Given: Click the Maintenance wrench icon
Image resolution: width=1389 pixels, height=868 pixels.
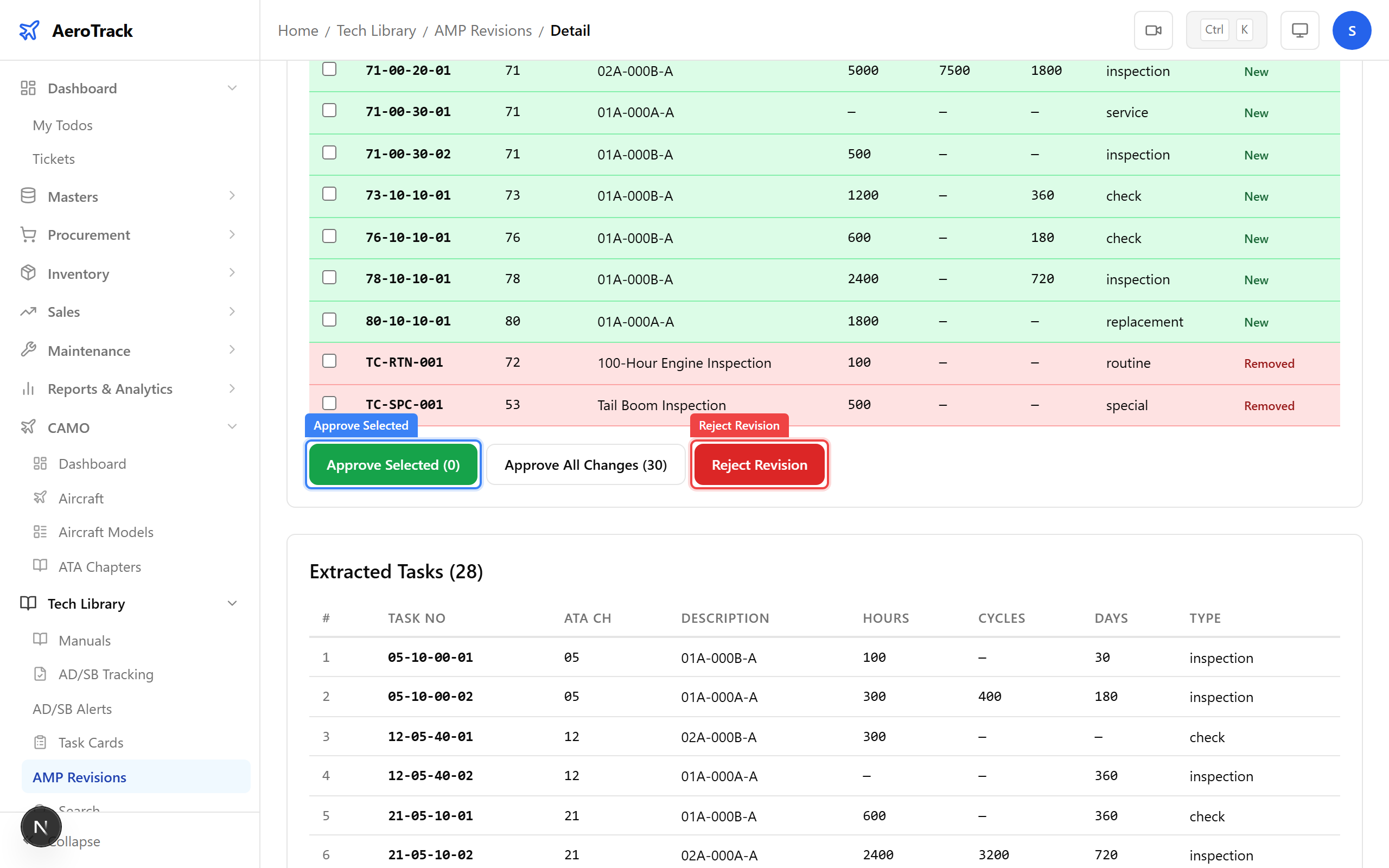Looking at the screenshot, I should (x=28, y=350).
